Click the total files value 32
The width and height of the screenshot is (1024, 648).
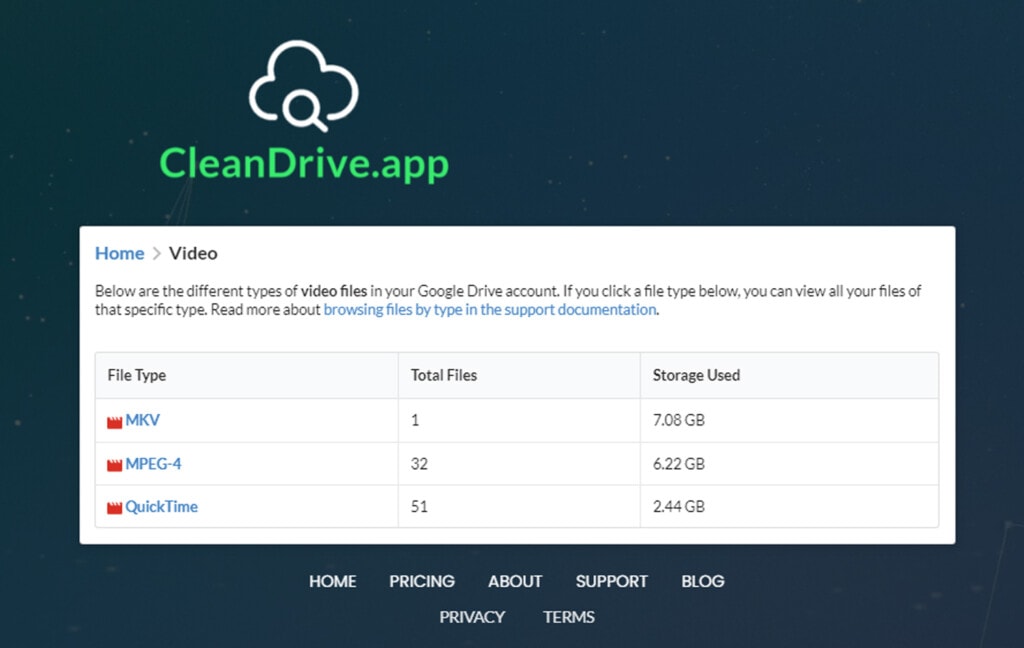419,464
